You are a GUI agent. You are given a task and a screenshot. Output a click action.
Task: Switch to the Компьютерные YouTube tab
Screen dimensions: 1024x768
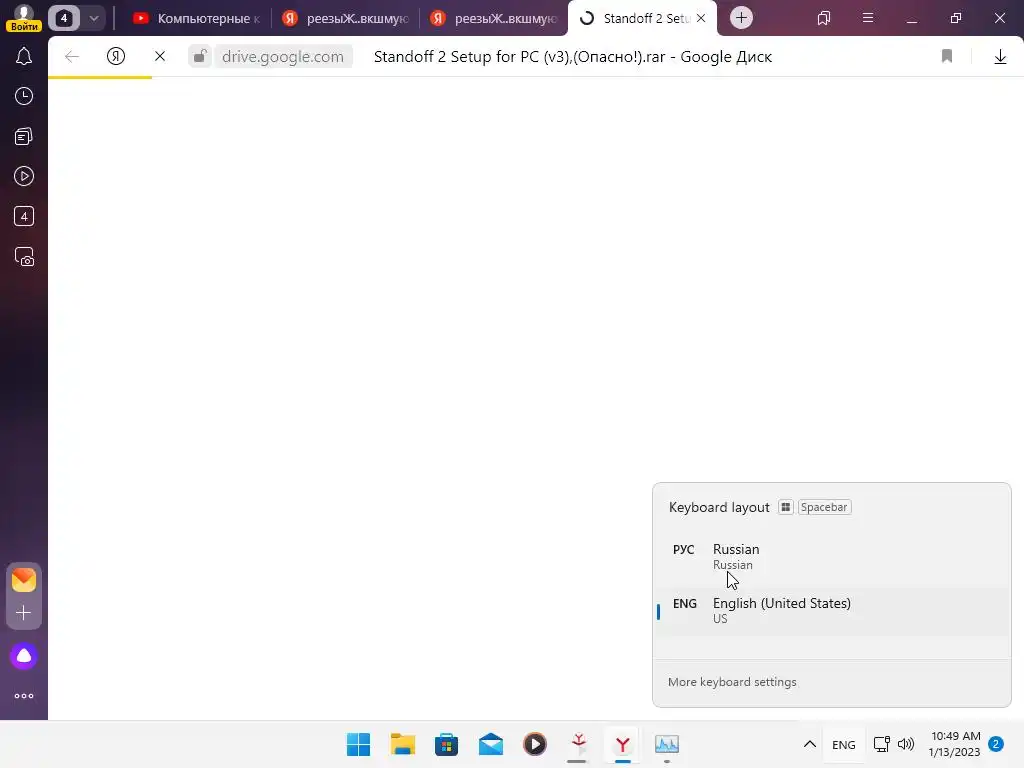pyautogui.click(x=196, y=18)
